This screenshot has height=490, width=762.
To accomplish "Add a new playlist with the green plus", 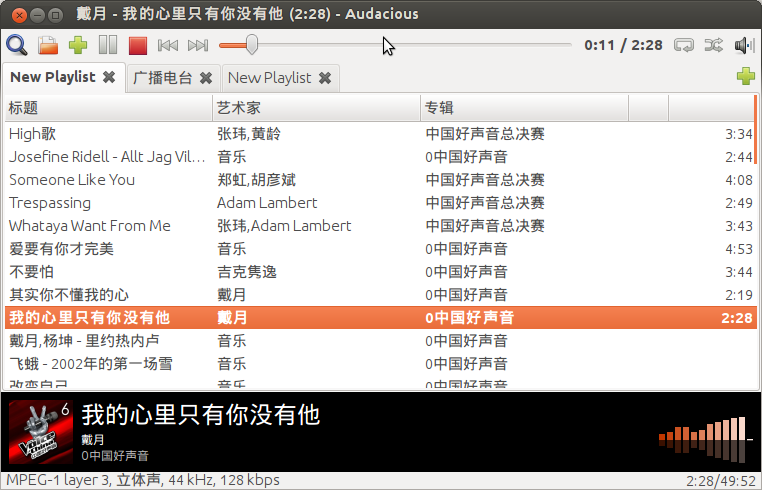I will click(x=745, y=76).
